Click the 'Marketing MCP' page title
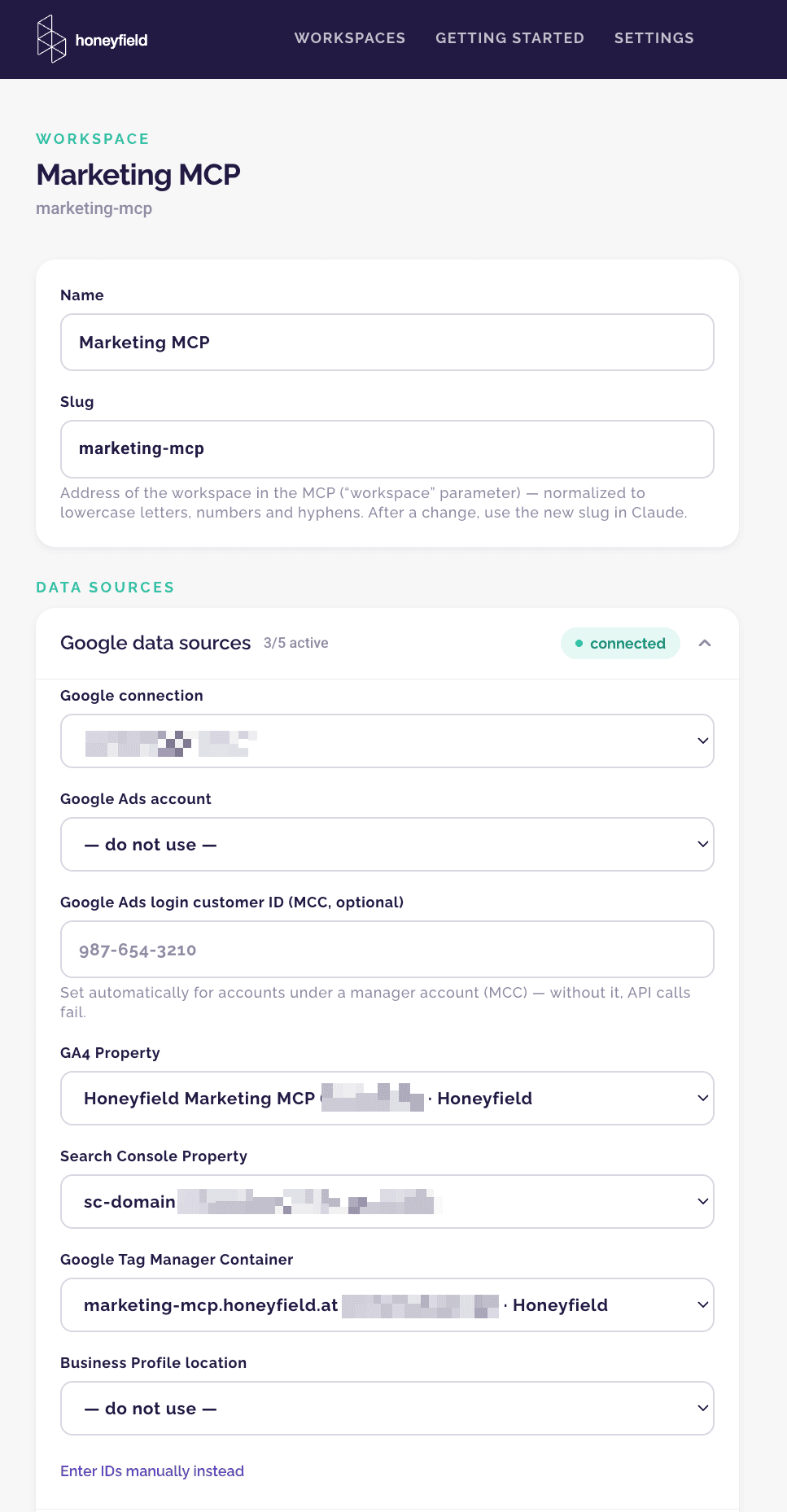 138,175
